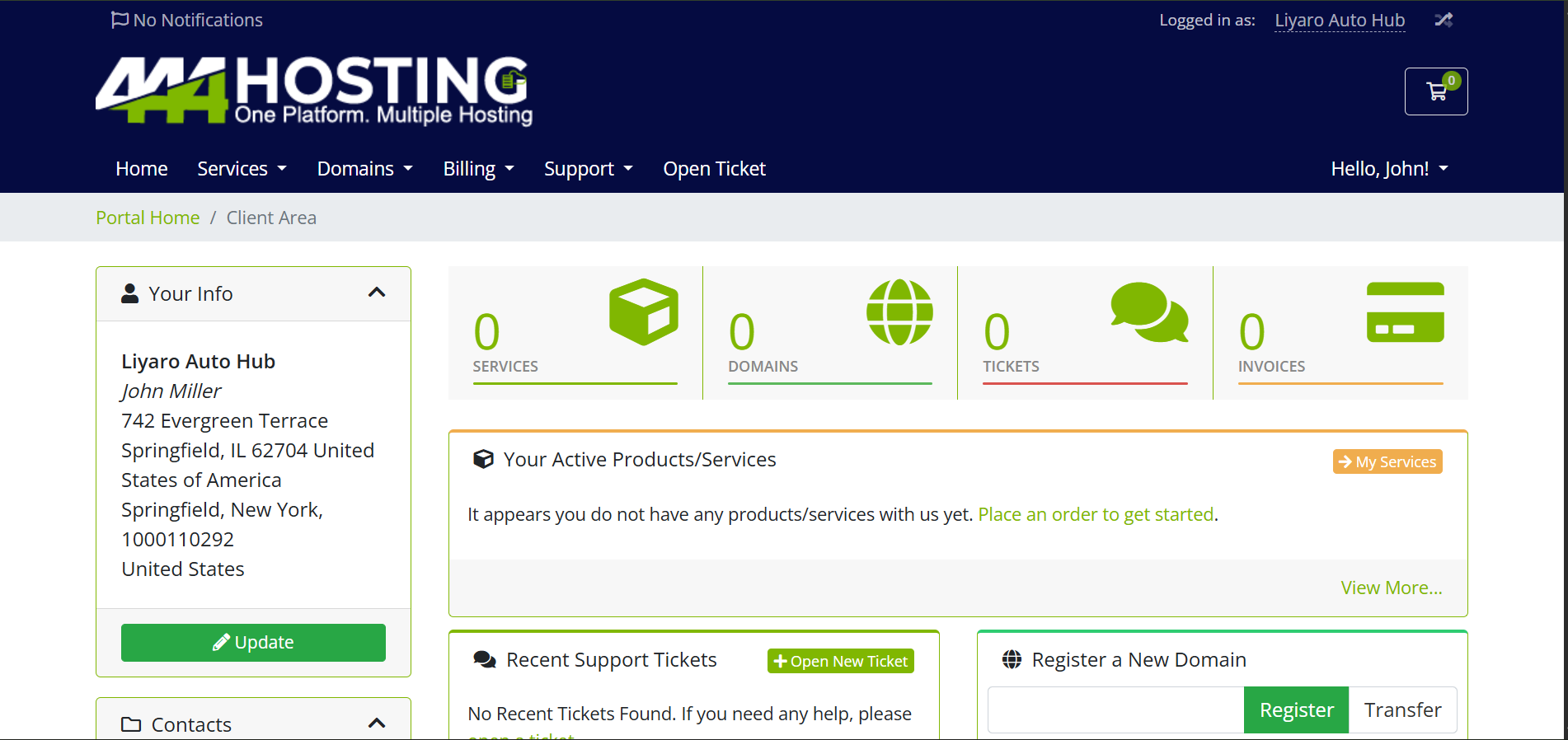Click the Invoices credit card icon

point(1405,312)
